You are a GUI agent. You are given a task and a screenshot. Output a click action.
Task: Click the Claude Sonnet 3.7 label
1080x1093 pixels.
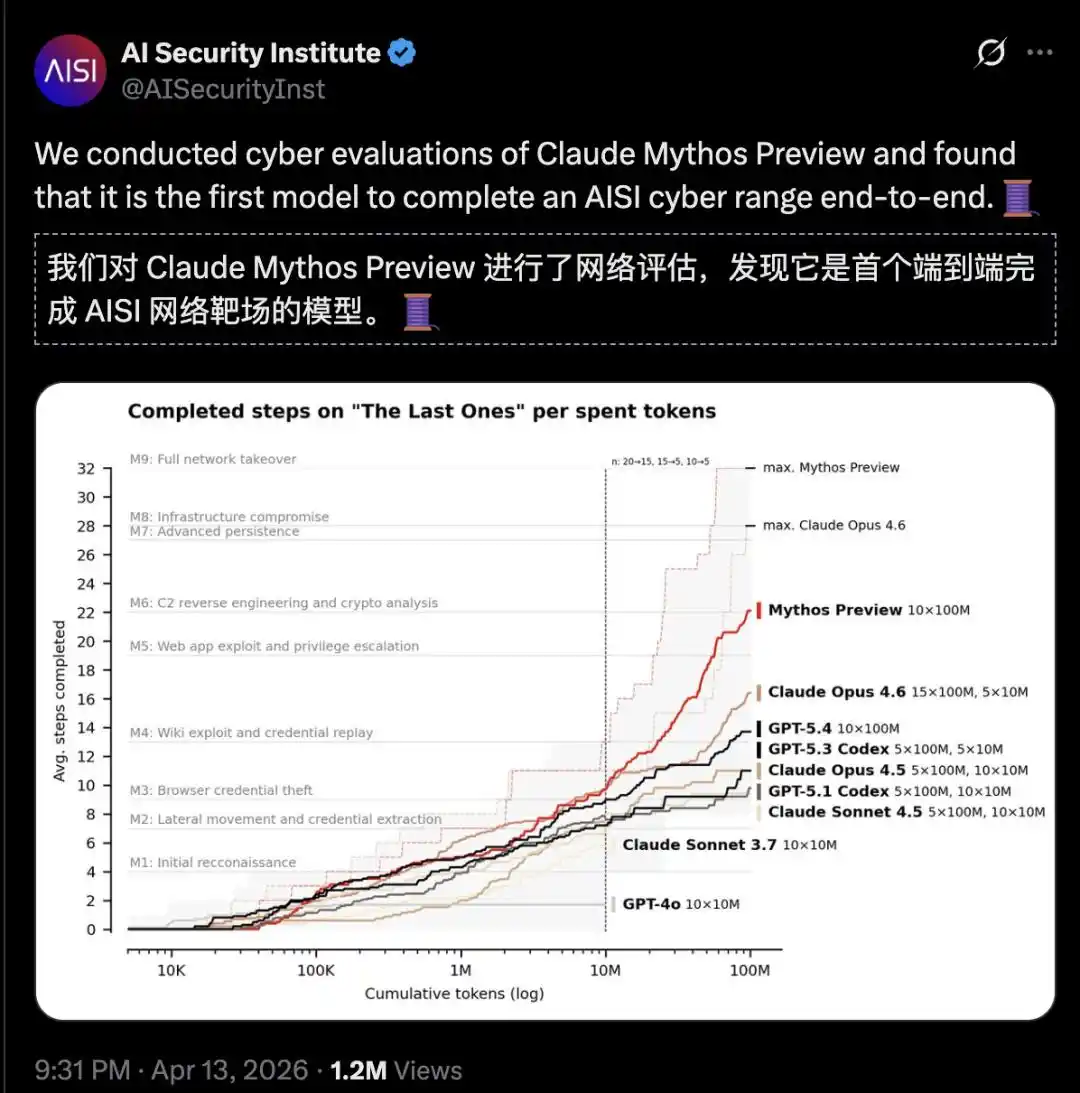click(x=699, y=845)
